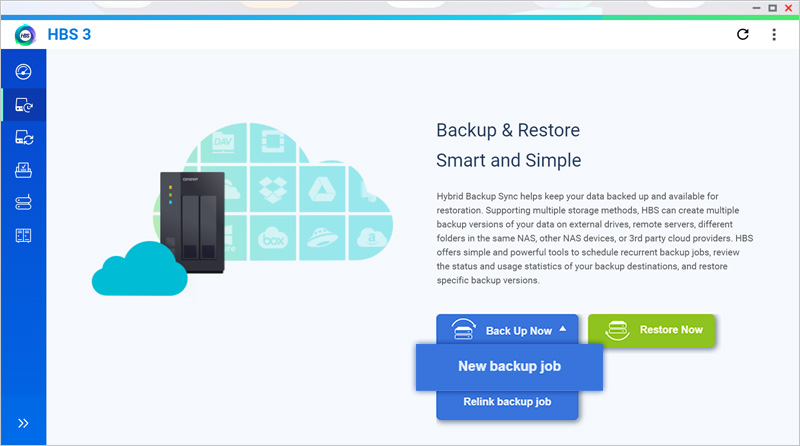Open the three-dot more options menu

click(x=774, y=34)
